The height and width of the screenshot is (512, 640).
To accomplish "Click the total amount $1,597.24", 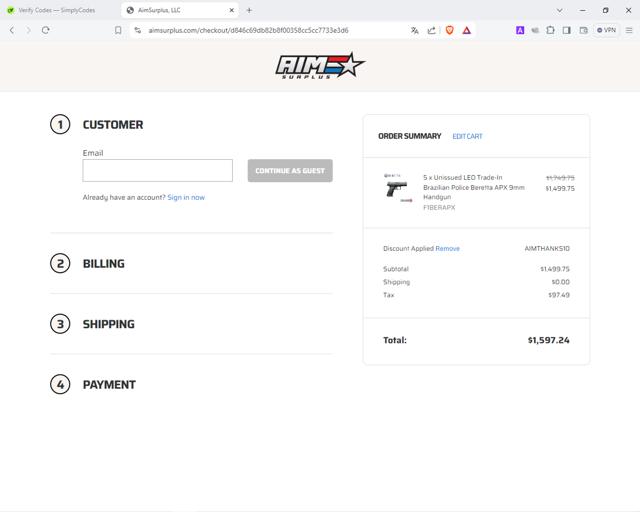I will click(549, 340).
